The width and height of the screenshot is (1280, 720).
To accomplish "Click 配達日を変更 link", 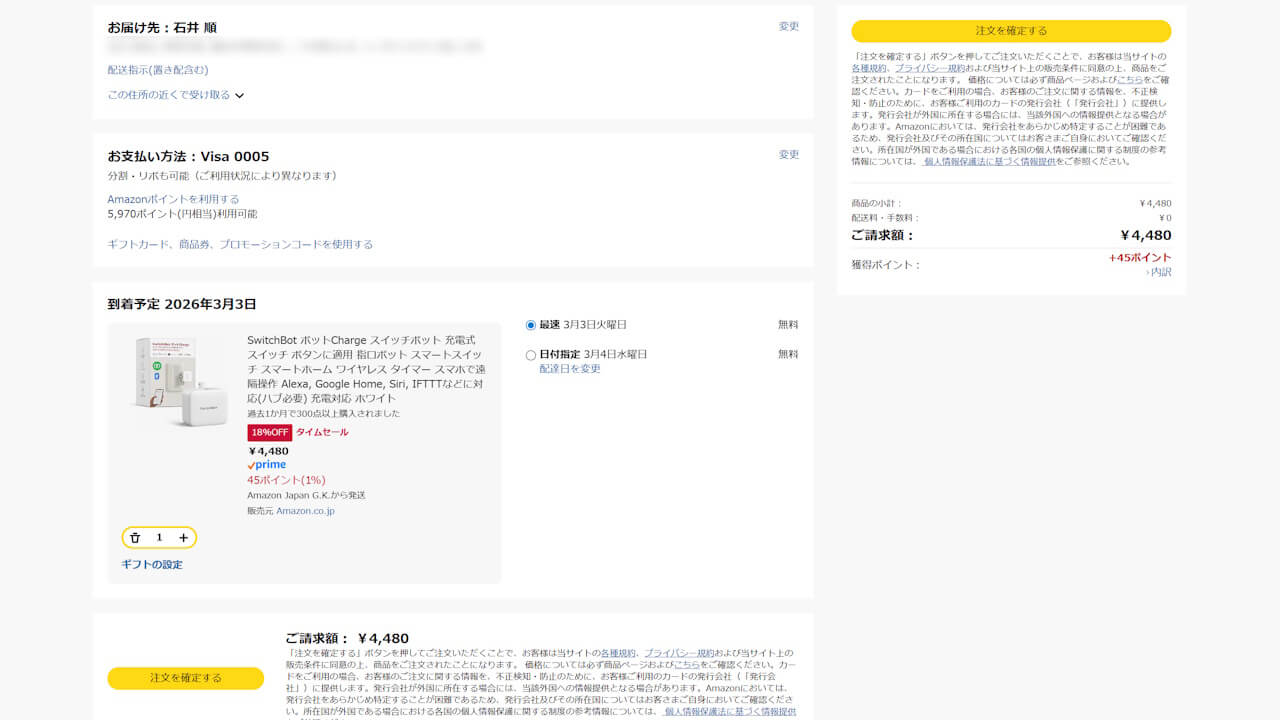I will 570,369.
